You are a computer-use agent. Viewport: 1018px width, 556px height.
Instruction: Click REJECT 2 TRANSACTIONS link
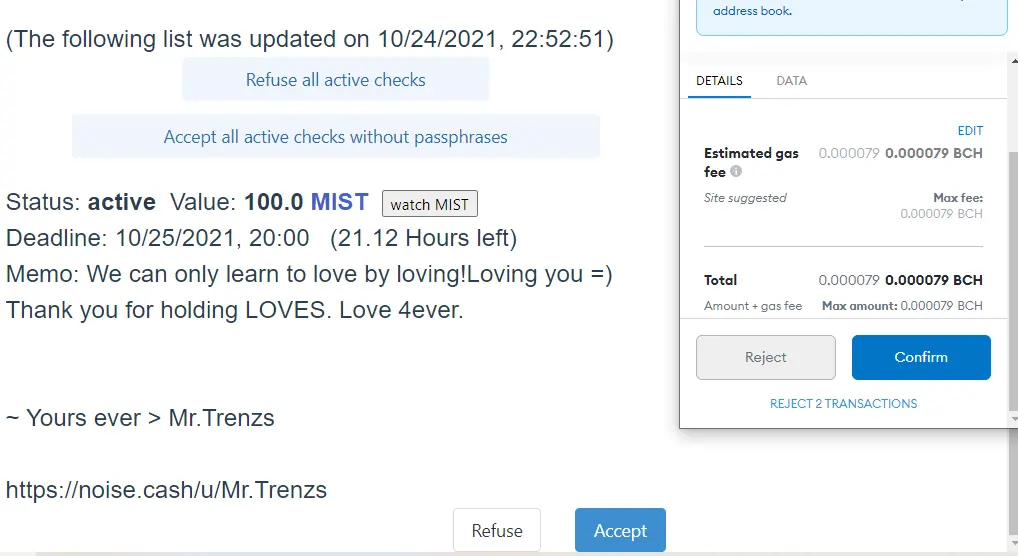pyautogui.click(x=843, y=403)
